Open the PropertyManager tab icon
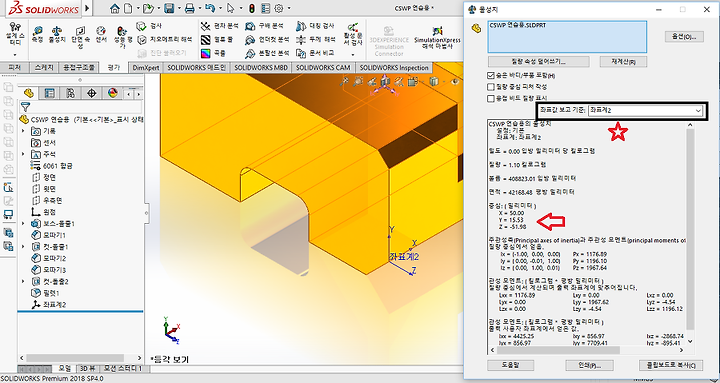Image resolution: width=720 pixels, height=383 pixels. [50, 93]
